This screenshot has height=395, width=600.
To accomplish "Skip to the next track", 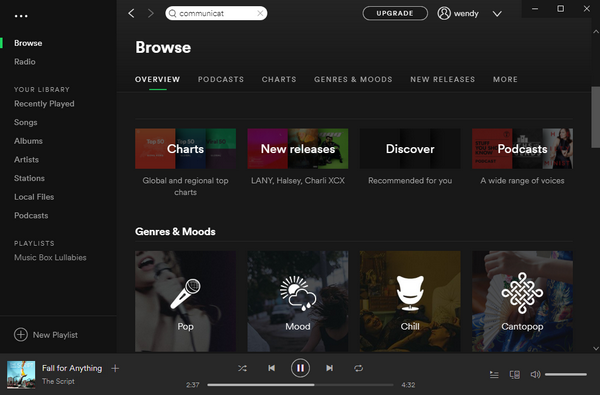I will 329,368.
